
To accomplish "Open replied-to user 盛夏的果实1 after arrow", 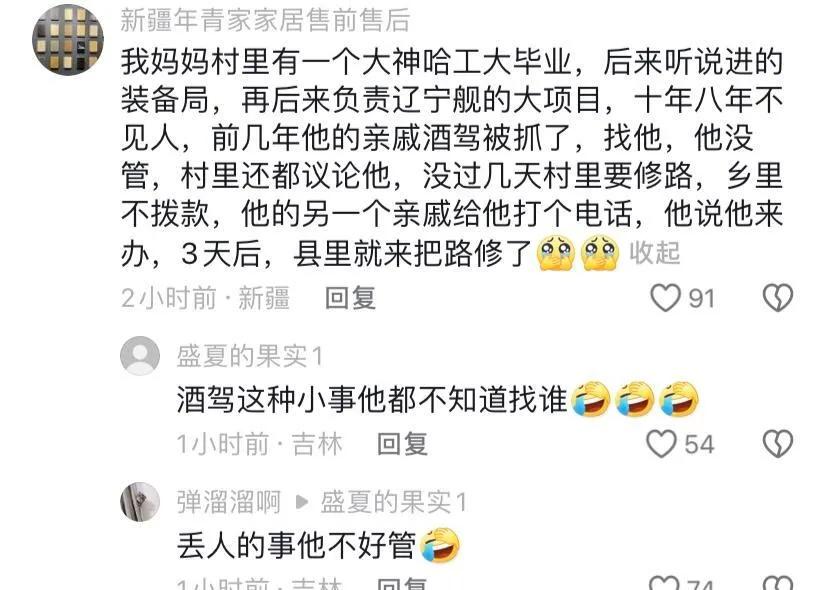I will click(x=393, y=502).
